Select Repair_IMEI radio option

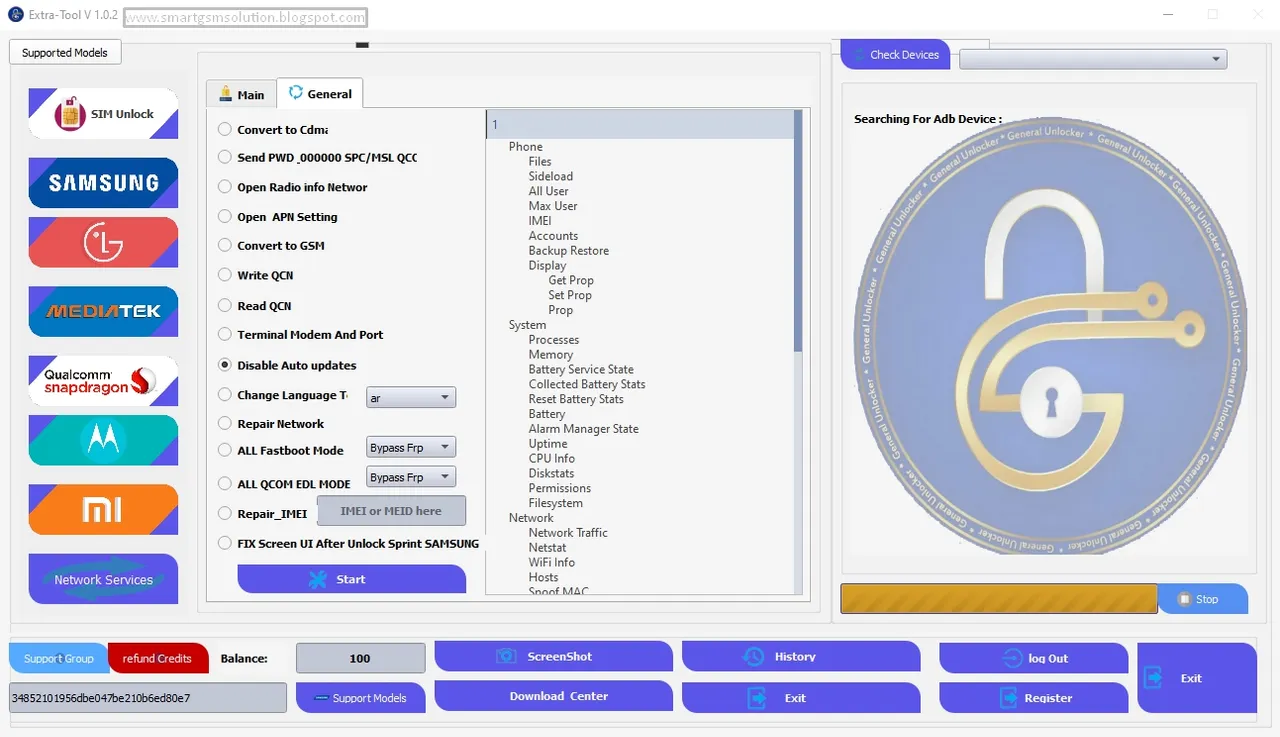[x=226, y=513]
